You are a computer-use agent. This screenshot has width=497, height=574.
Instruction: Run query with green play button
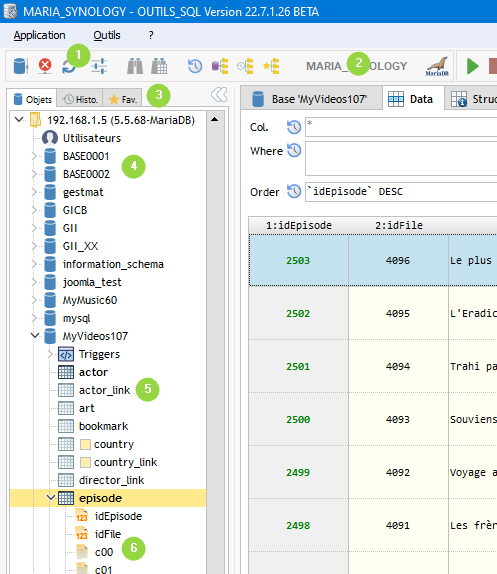tap(472, 66)
